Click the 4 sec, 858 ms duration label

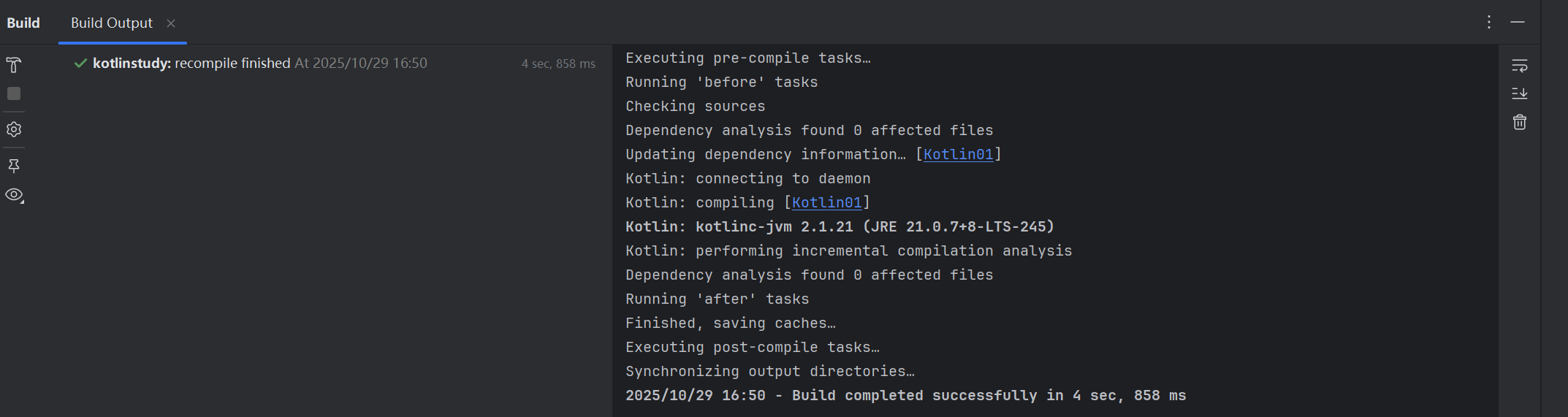(x=557, y=64)
